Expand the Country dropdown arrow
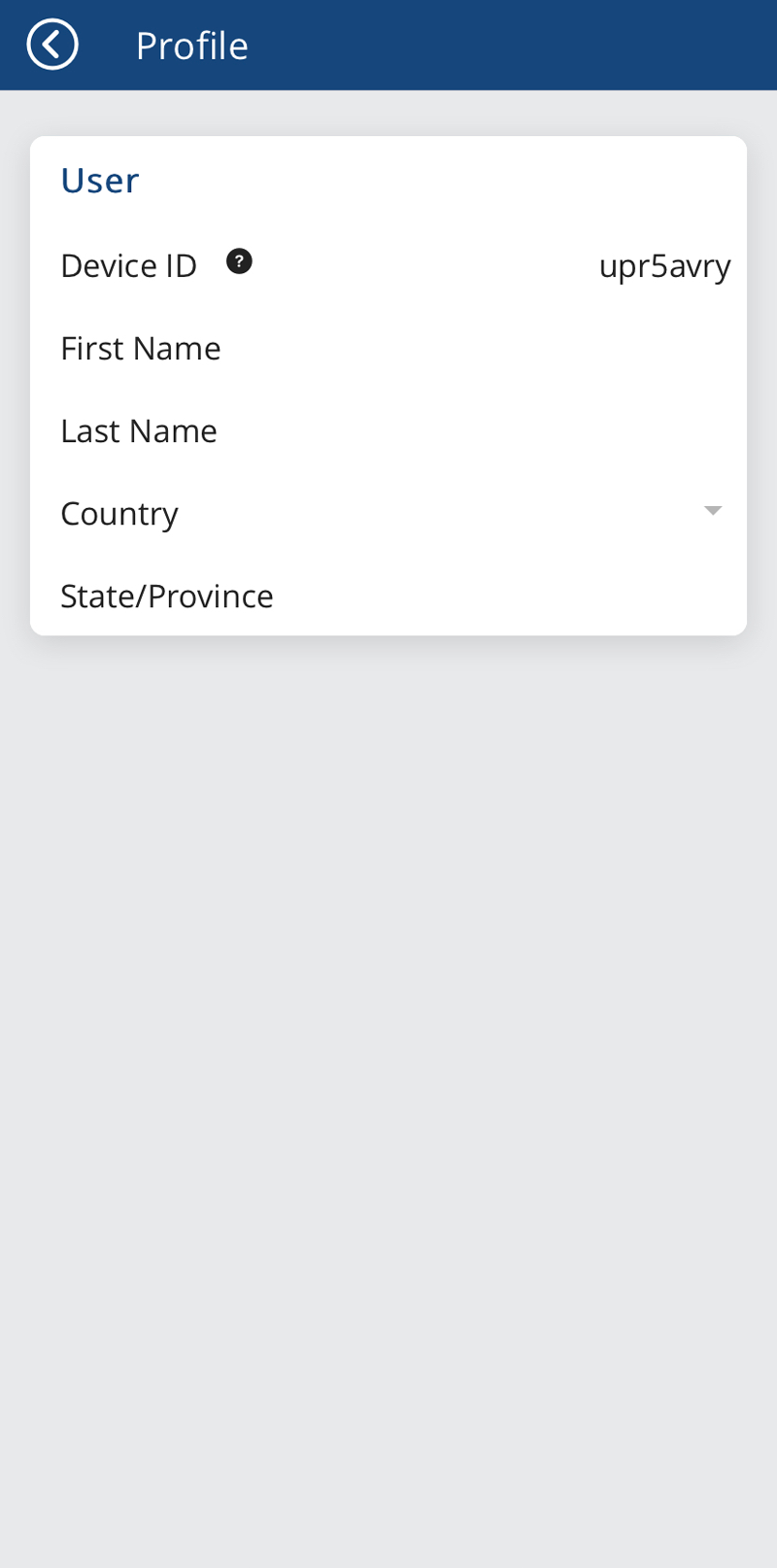 coord(713,511)
